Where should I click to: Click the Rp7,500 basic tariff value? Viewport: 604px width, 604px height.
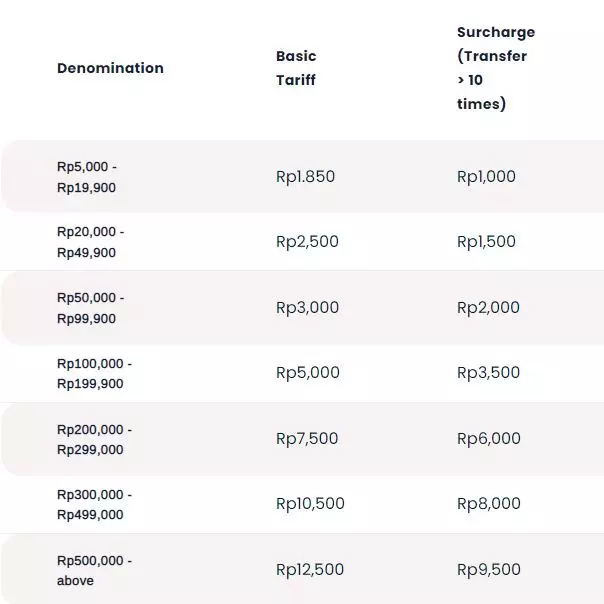[307, 439]
